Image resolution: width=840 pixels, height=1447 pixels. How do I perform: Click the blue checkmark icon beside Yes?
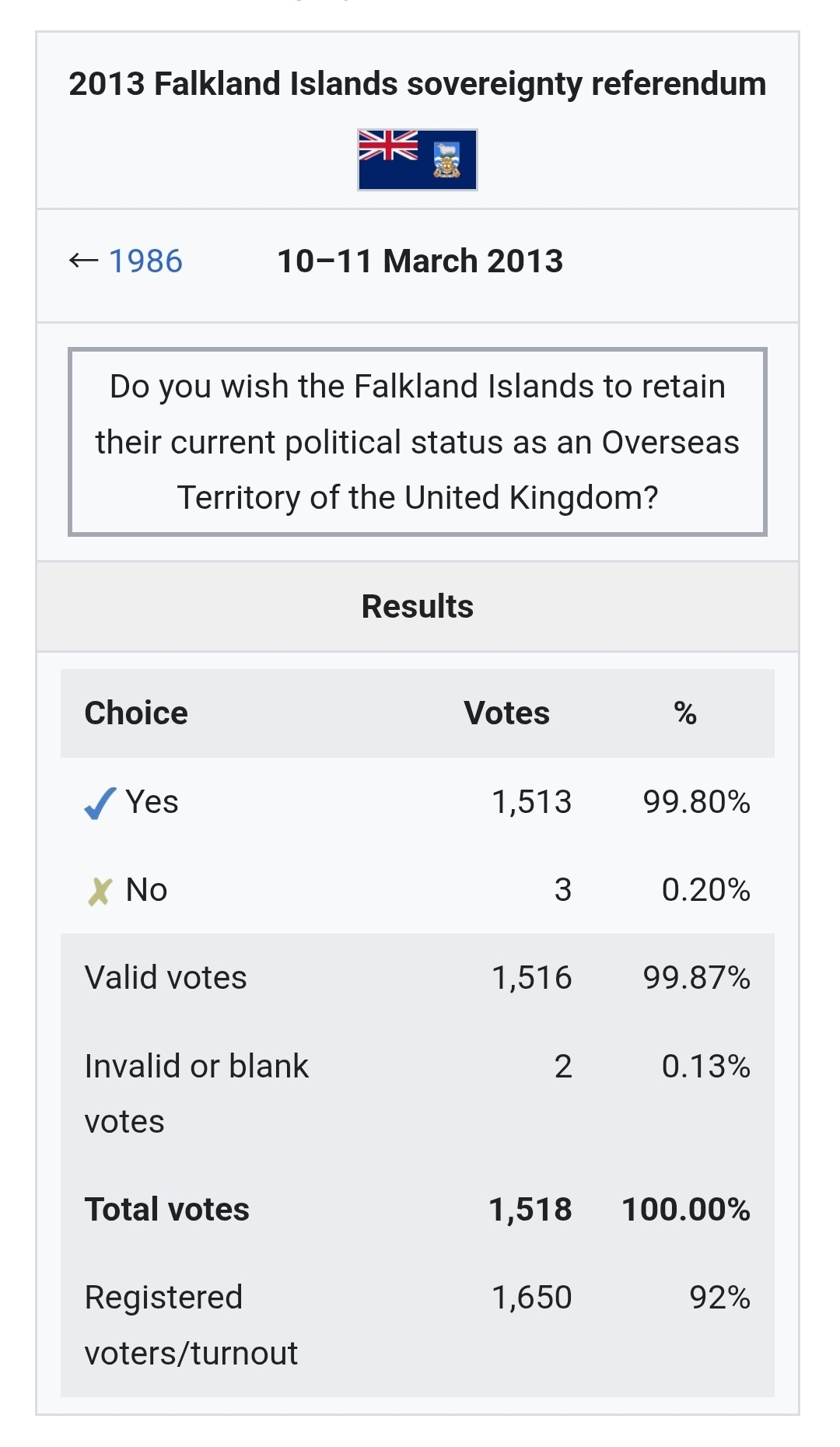click(x=100, y=803)
